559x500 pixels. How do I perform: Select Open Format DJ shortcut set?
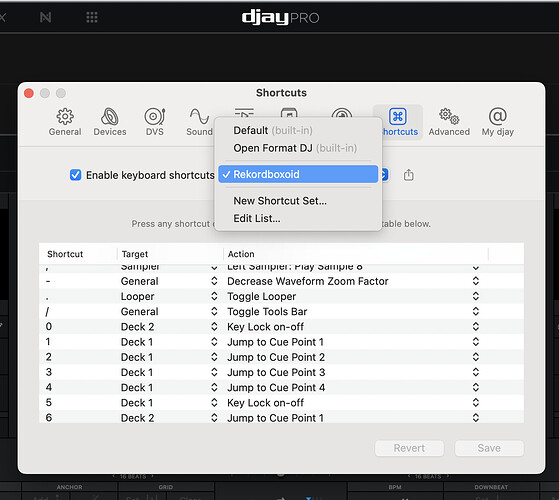click(x=298, y=148)
